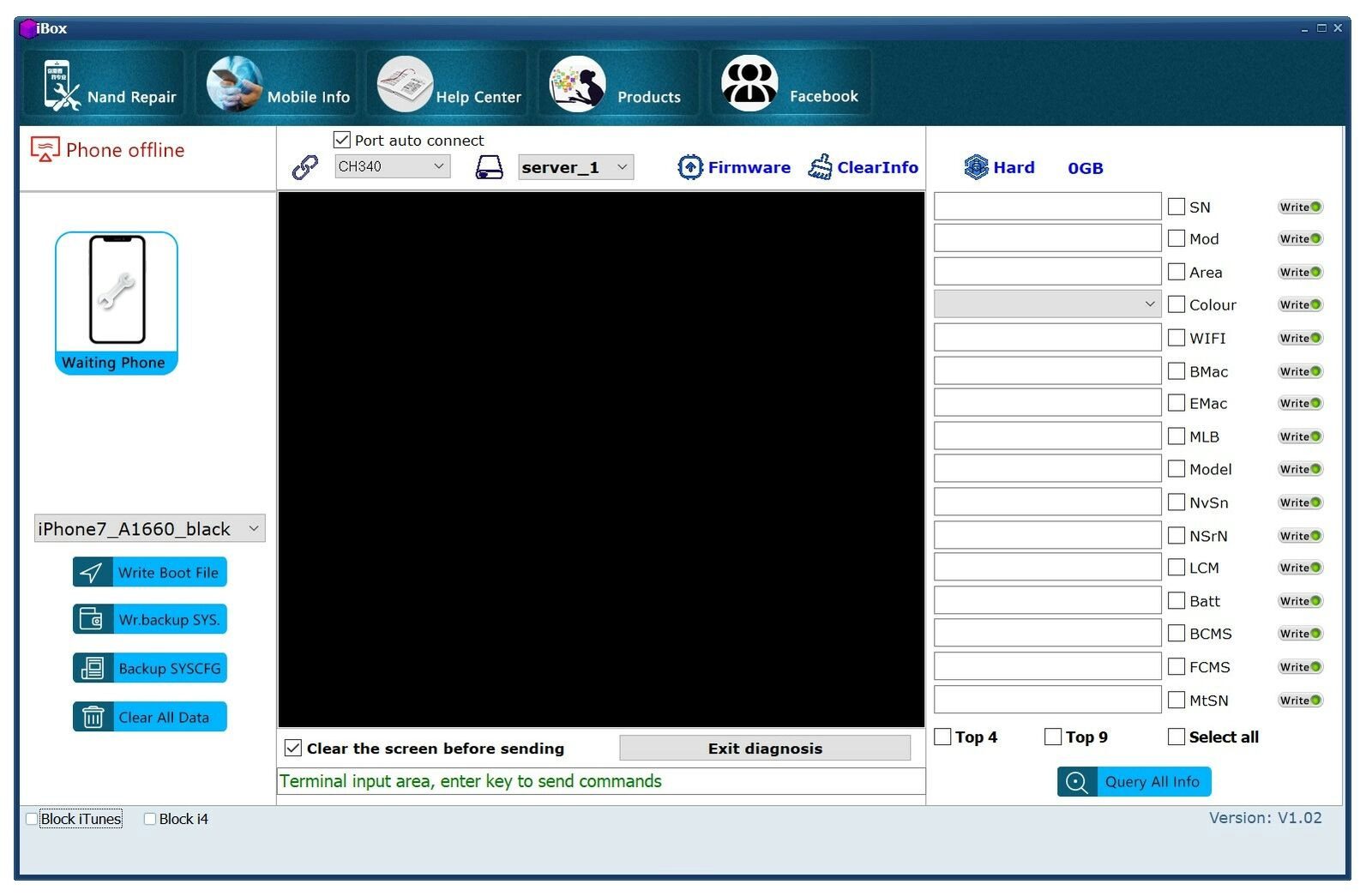Check the Select all checkbox
This screenshot has height=896, width=1372.
[x=1176, y=737]
